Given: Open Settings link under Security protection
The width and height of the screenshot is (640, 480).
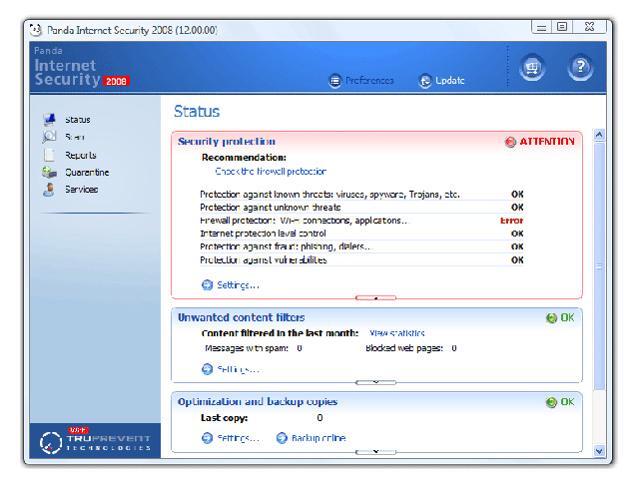Looking at the screenshot, I should [238, 285].
